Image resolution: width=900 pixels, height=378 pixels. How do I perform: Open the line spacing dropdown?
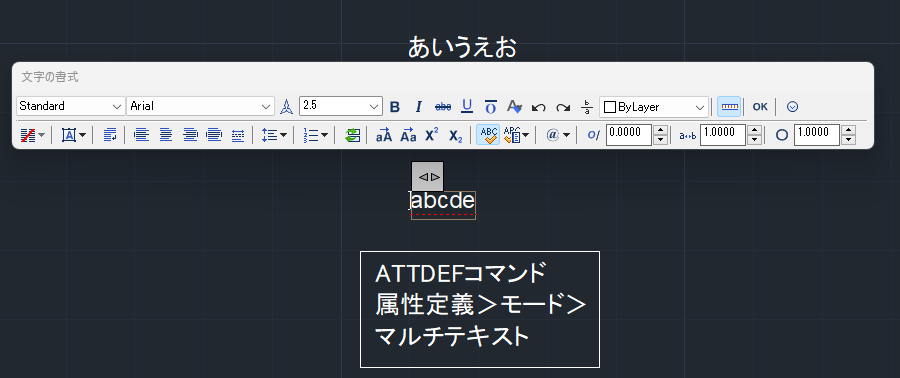pos(274,135)
